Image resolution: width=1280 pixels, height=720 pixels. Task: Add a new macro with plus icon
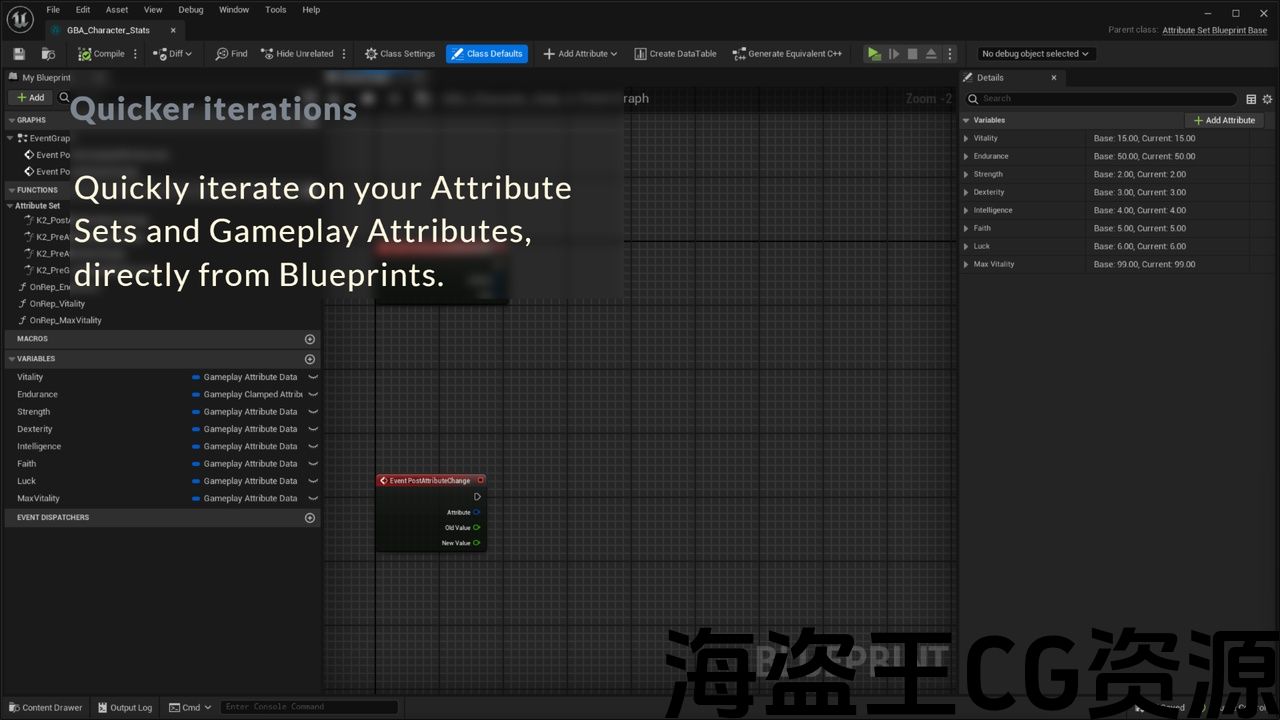[x=310, y=339]
